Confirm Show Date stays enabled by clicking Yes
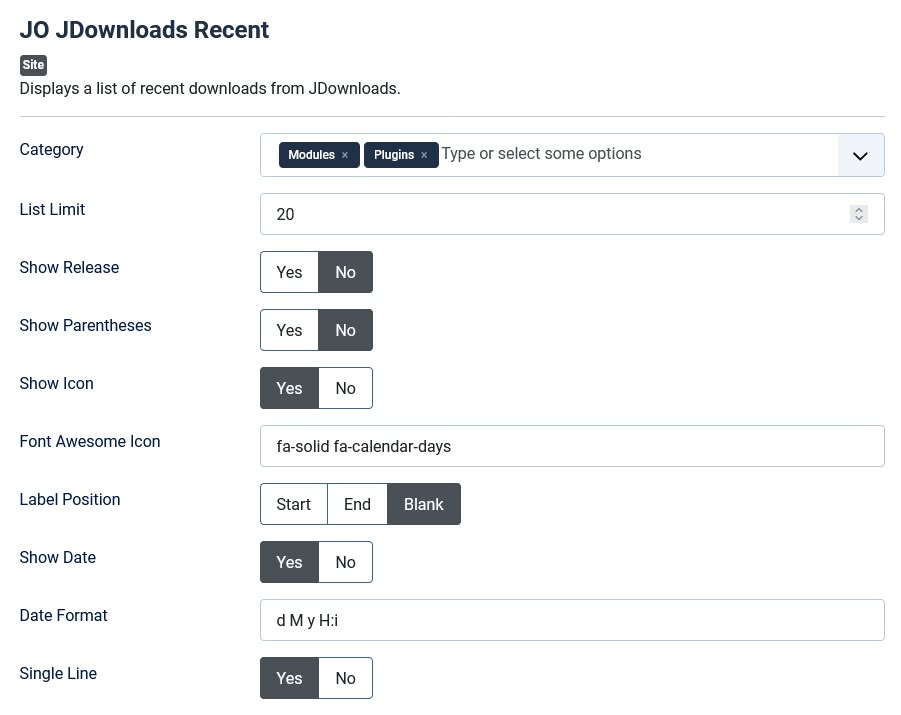 (x=289, y=562)
